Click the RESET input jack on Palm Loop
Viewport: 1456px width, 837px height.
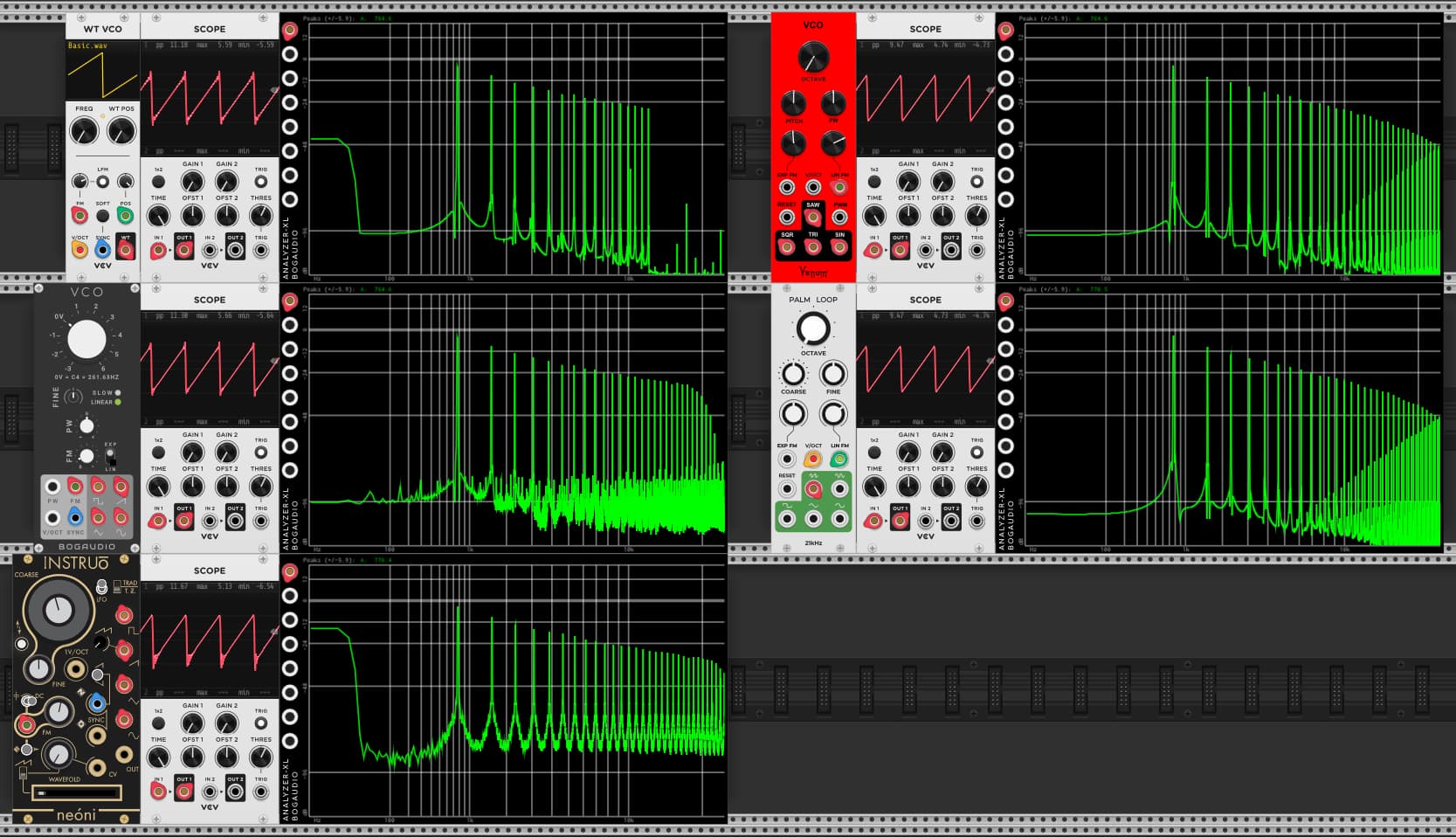[787, 489]
